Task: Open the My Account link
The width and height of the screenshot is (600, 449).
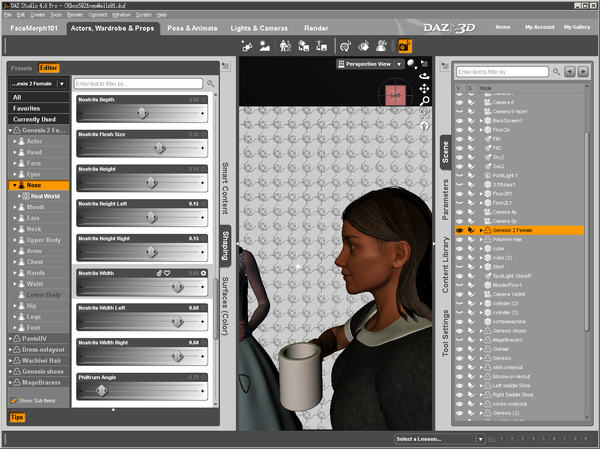Action: tap(540, 27)
